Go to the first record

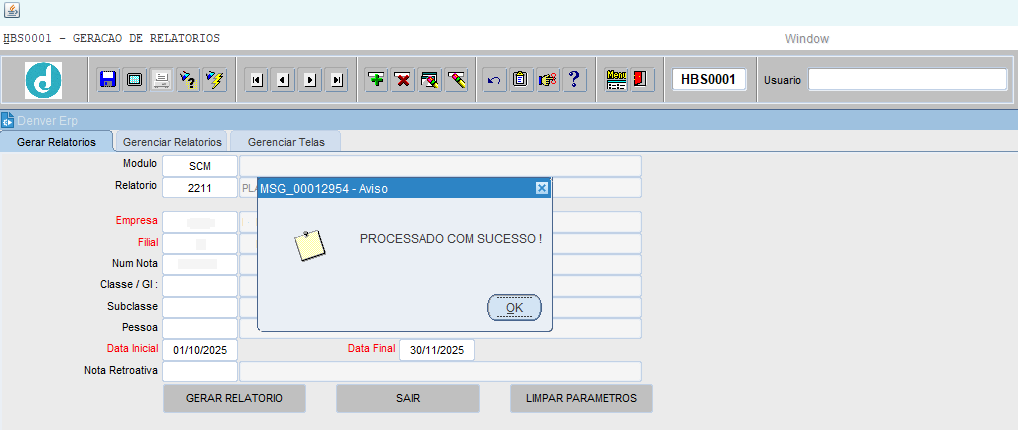[x=257, y=80]
